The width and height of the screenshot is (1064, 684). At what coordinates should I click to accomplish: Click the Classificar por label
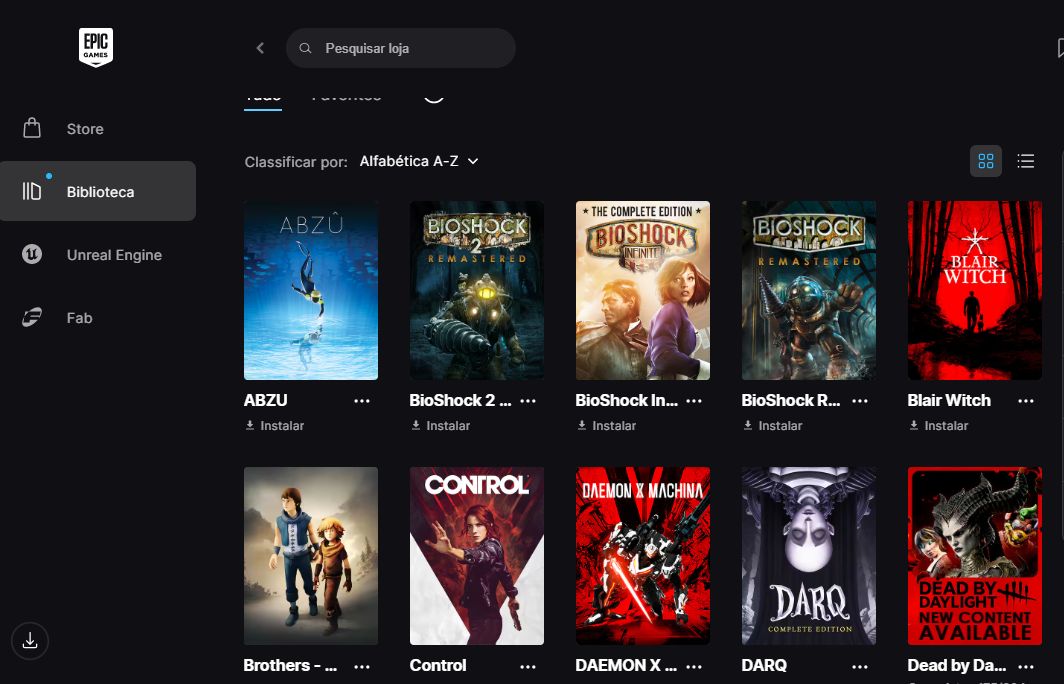296,162
